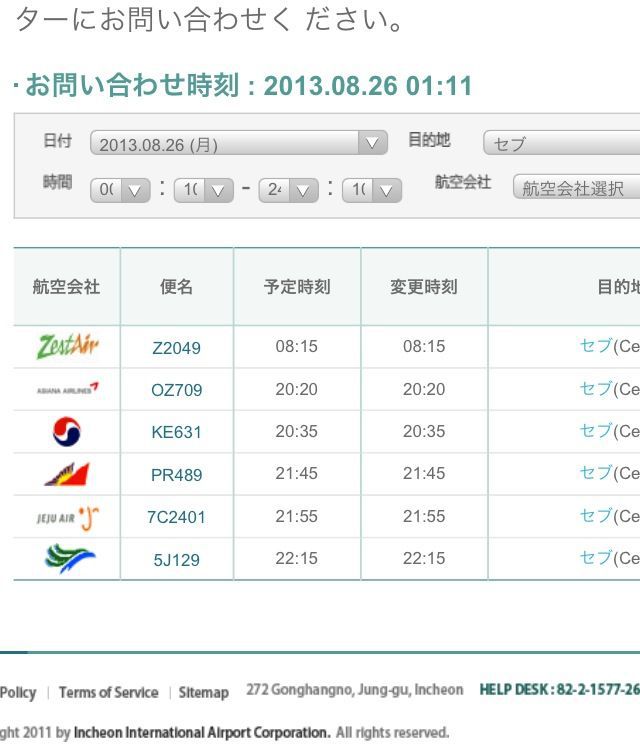Open flight OZ709 details
The width and height of the screenshot is (640, 751).
click(x=176, y=390)
